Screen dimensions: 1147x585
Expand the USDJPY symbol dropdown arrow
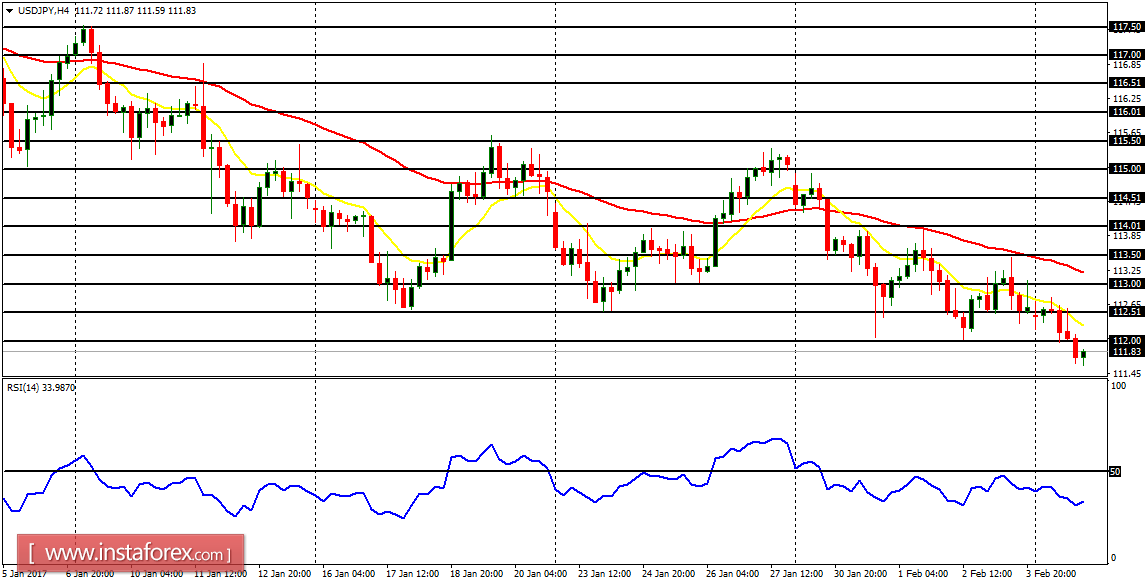coord(9,10)
